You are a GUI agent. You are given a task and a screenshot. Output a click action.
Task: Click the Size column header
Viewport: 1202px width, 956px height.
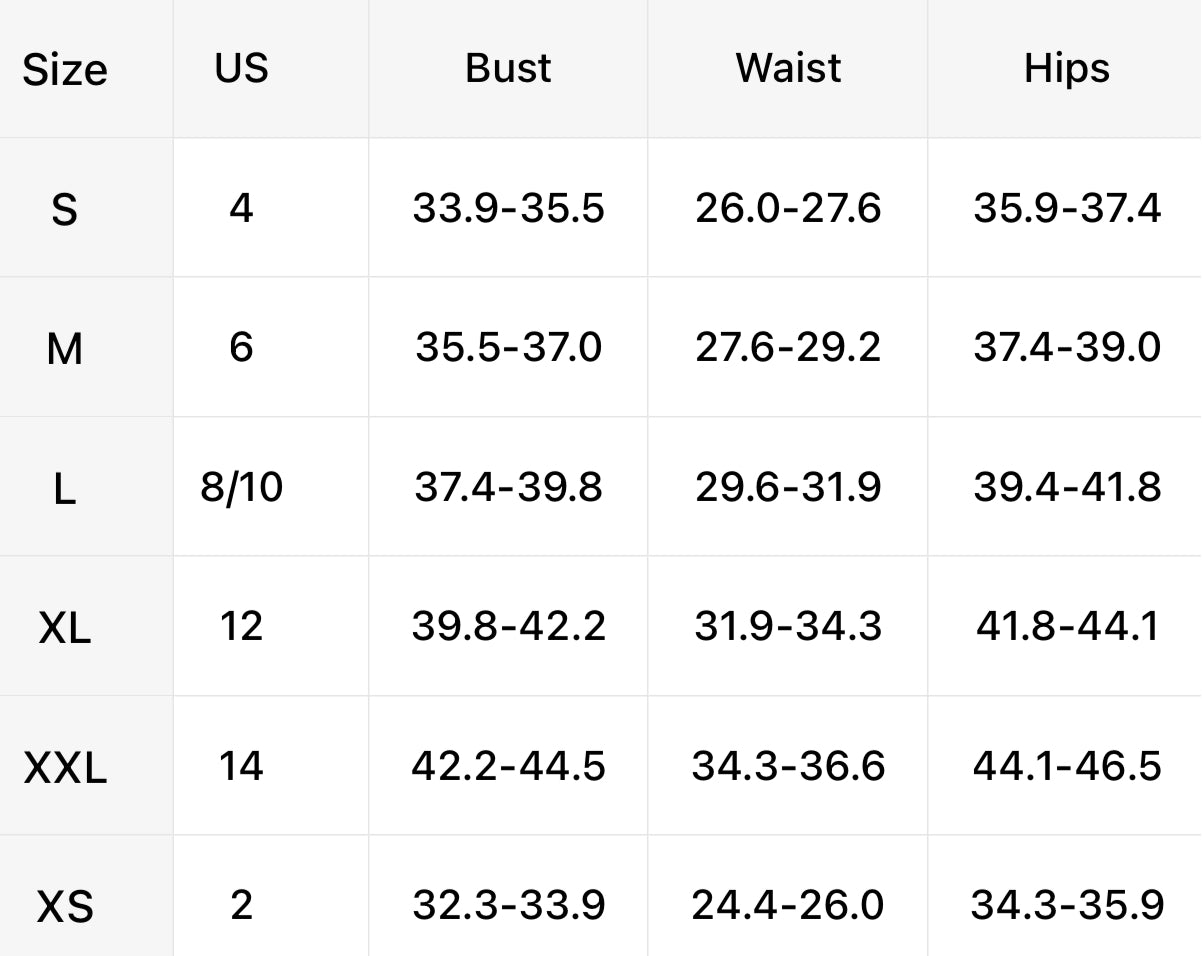[65, 70]
